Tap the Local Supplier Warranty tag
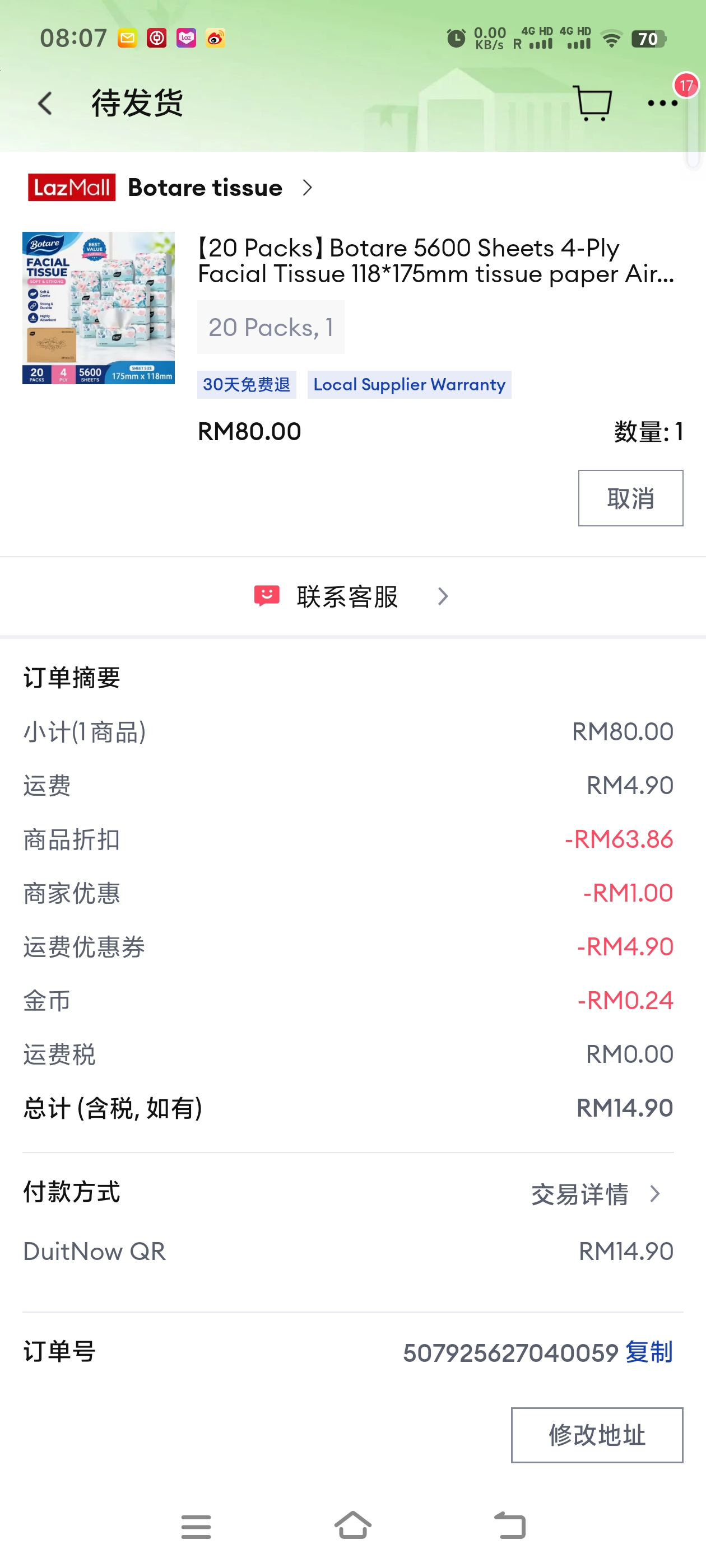 tap(410, 385)
